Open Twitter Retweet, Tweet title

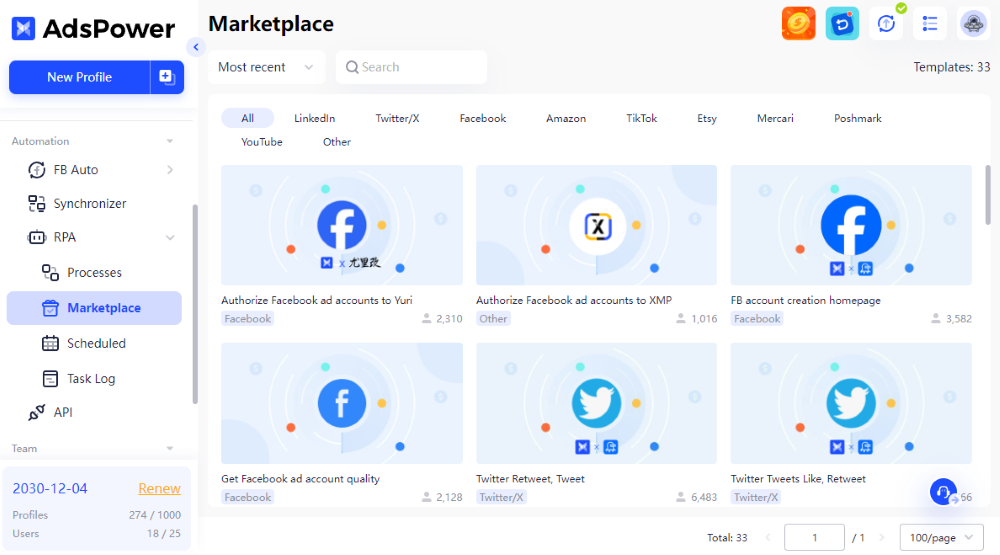click(530, 478)
